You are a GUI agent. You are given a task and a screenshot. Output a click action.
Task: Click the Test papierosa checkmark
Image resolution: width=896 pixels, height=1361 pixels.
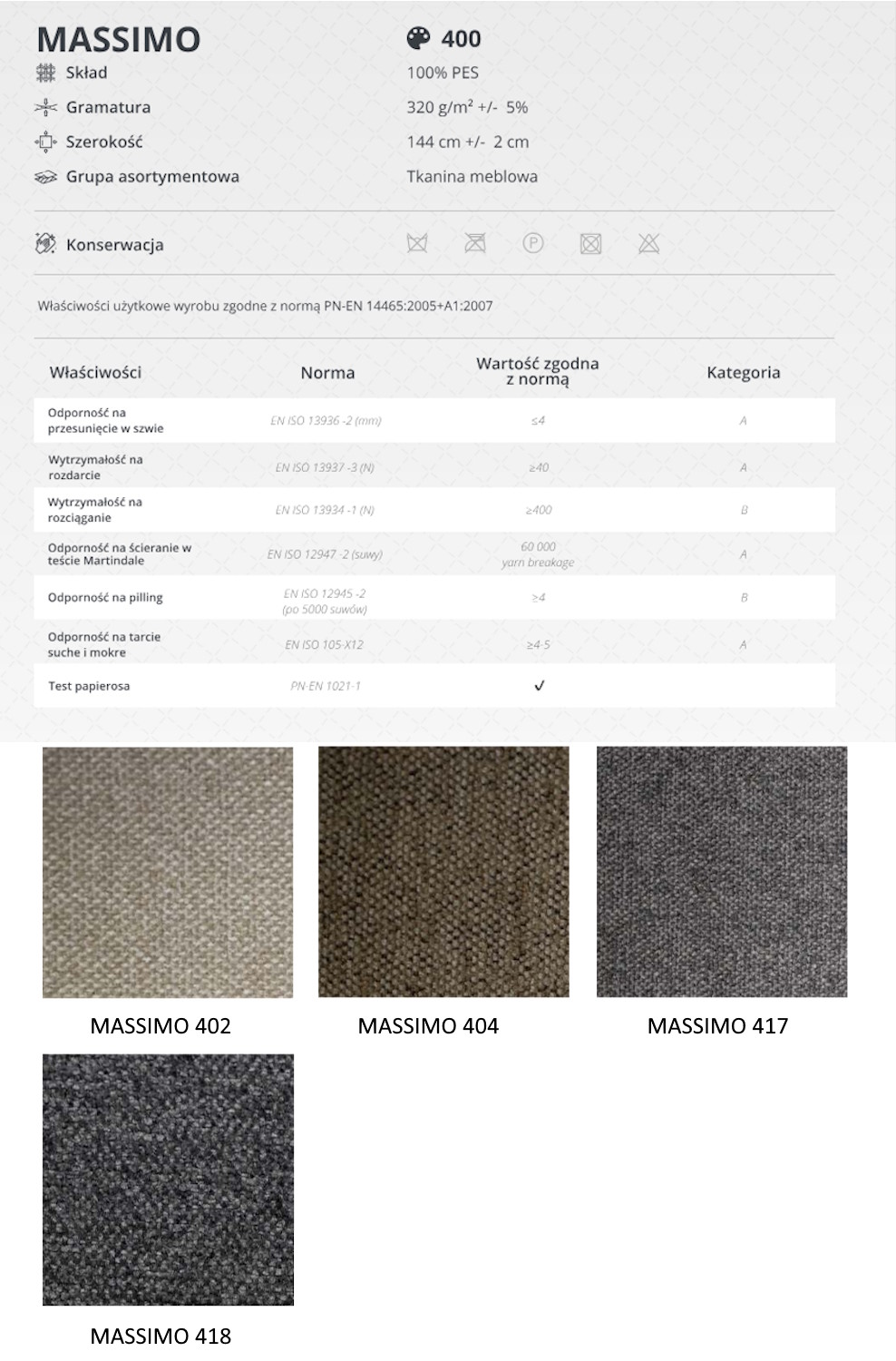[539, 686]
